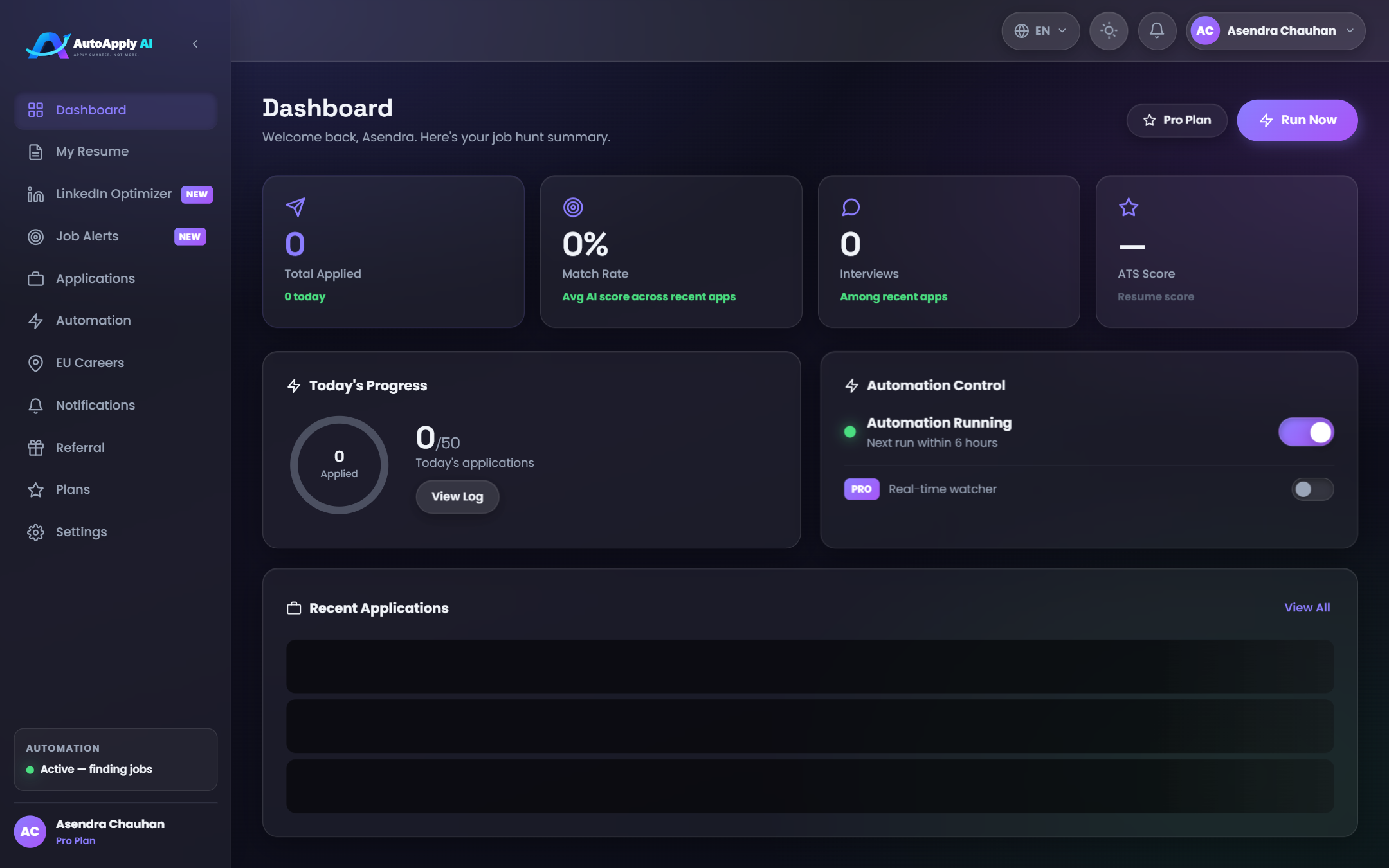The height and width of the screenshot is (868, 1389).
Task: Click the 'Resume score' text
Action: [x=1156, y=296]
